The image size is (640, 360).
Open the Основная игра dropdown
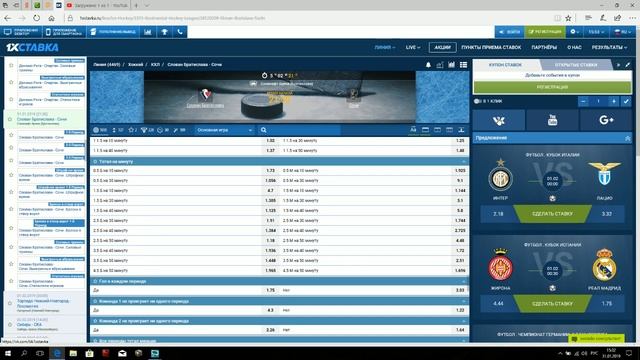[x=224, y=130]
